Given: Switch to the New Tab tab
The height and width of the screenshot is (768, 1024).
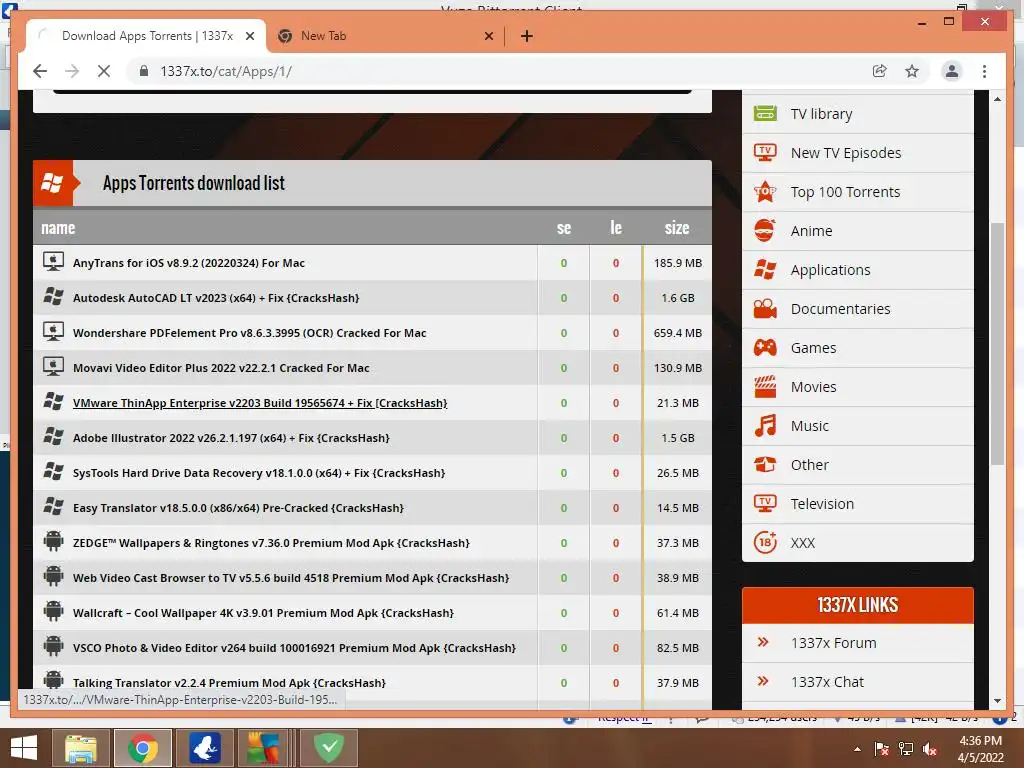Looking at the screenshot, I should pyautogui.click(x=385, y=36).
